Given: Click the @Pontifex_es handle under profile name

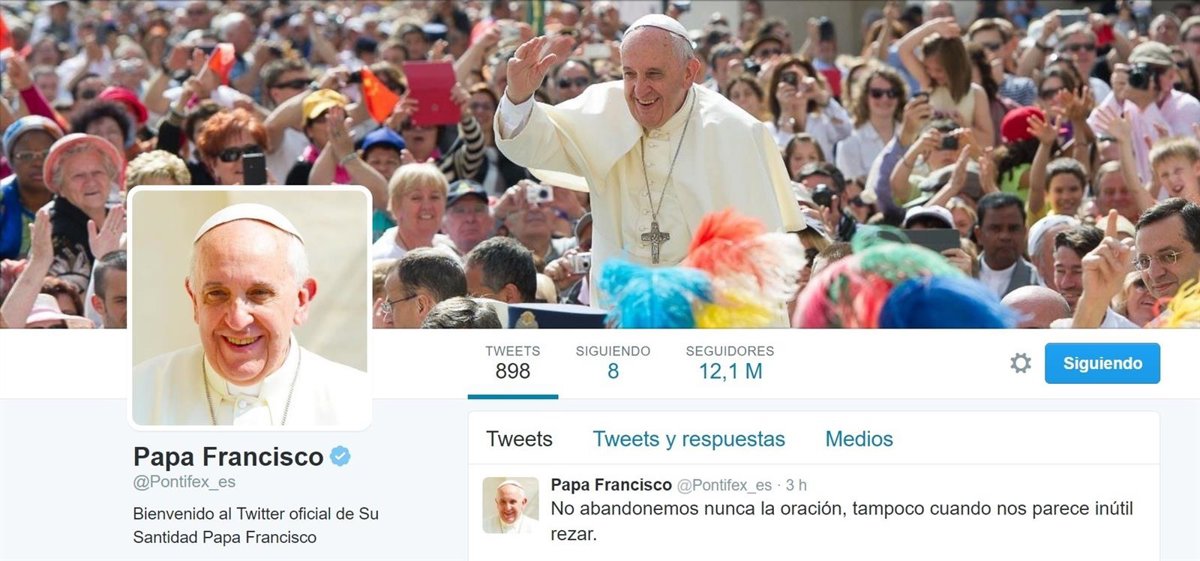Looking at the screenshot, I should 184,482.
